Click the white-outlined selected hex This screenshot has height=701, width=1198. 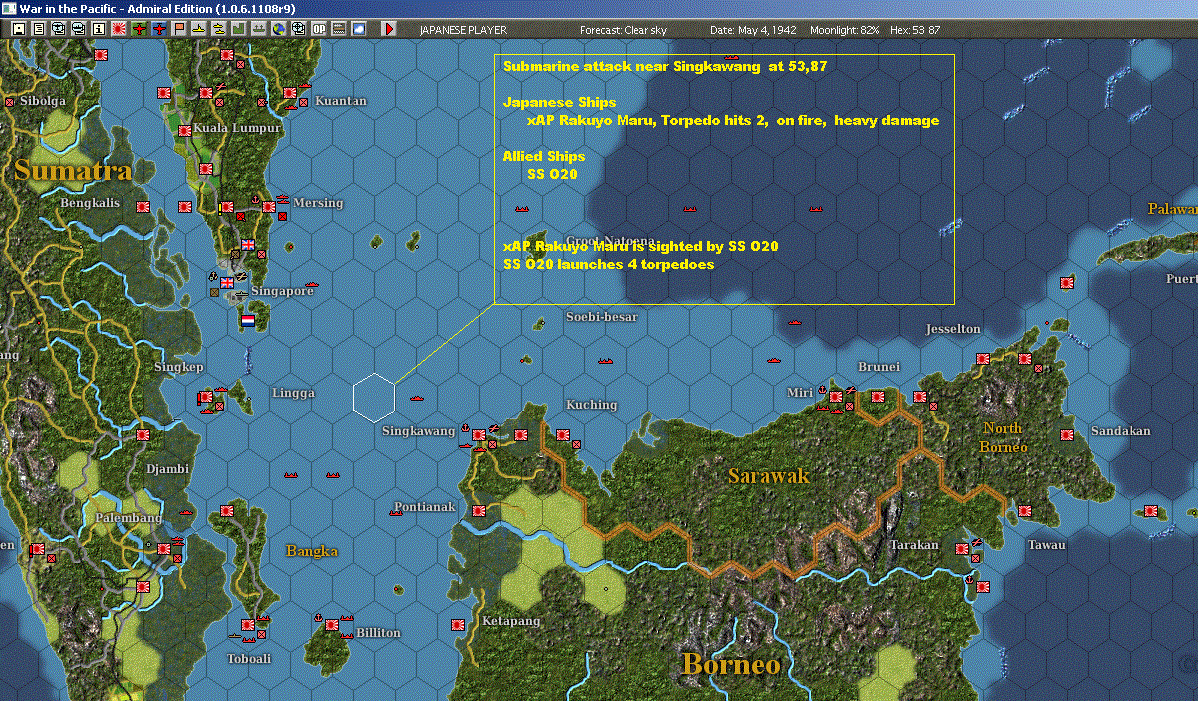[x=374, y=397]
